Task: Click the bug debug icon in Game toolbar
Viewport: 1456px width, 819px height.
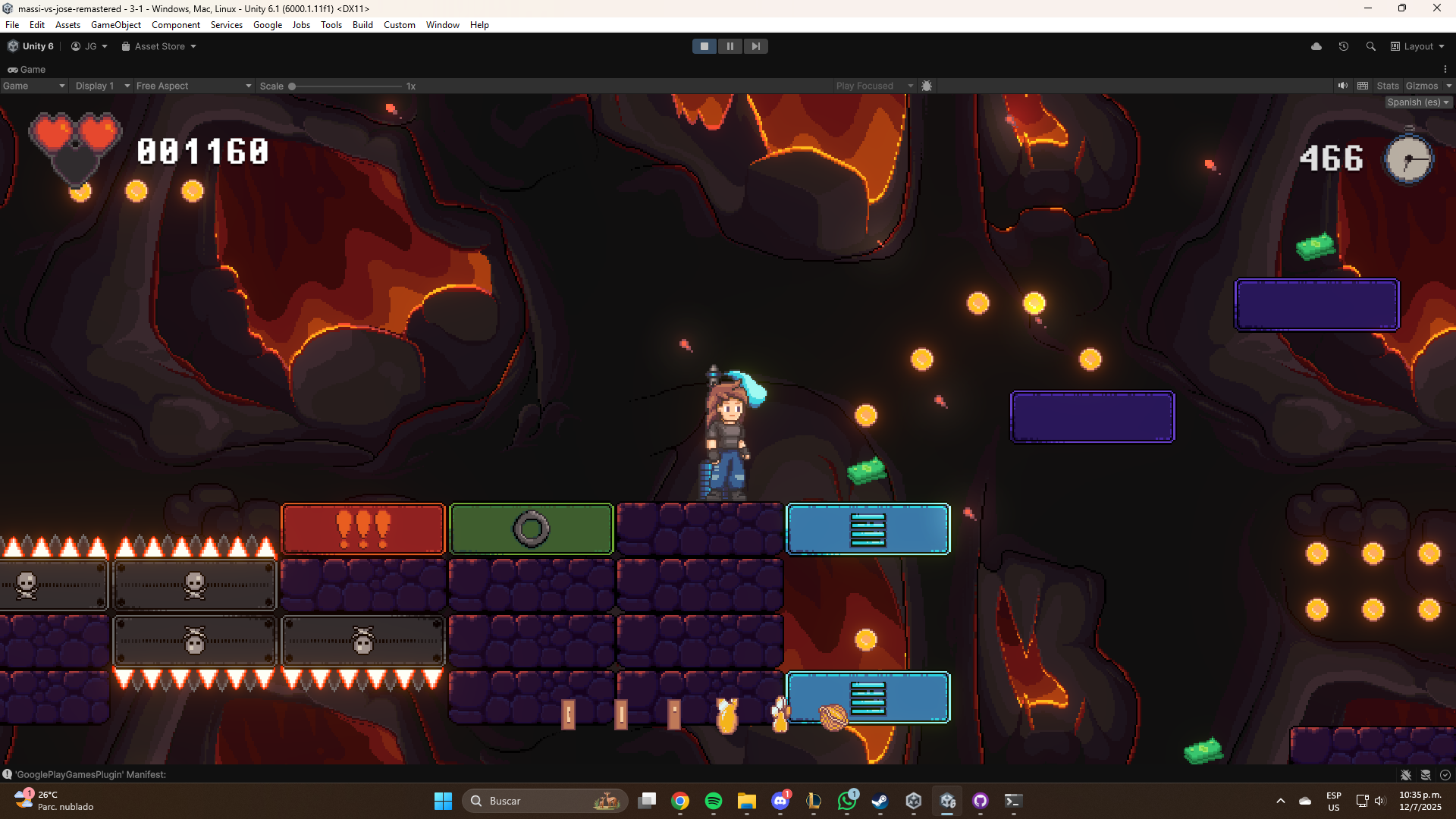Action: tap(927, 86)
